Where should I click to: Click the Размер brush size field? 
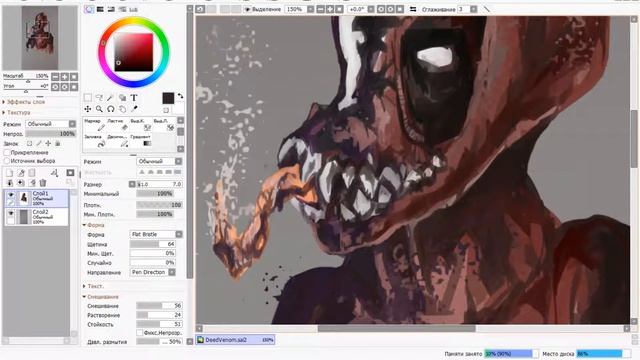point(159,184)
